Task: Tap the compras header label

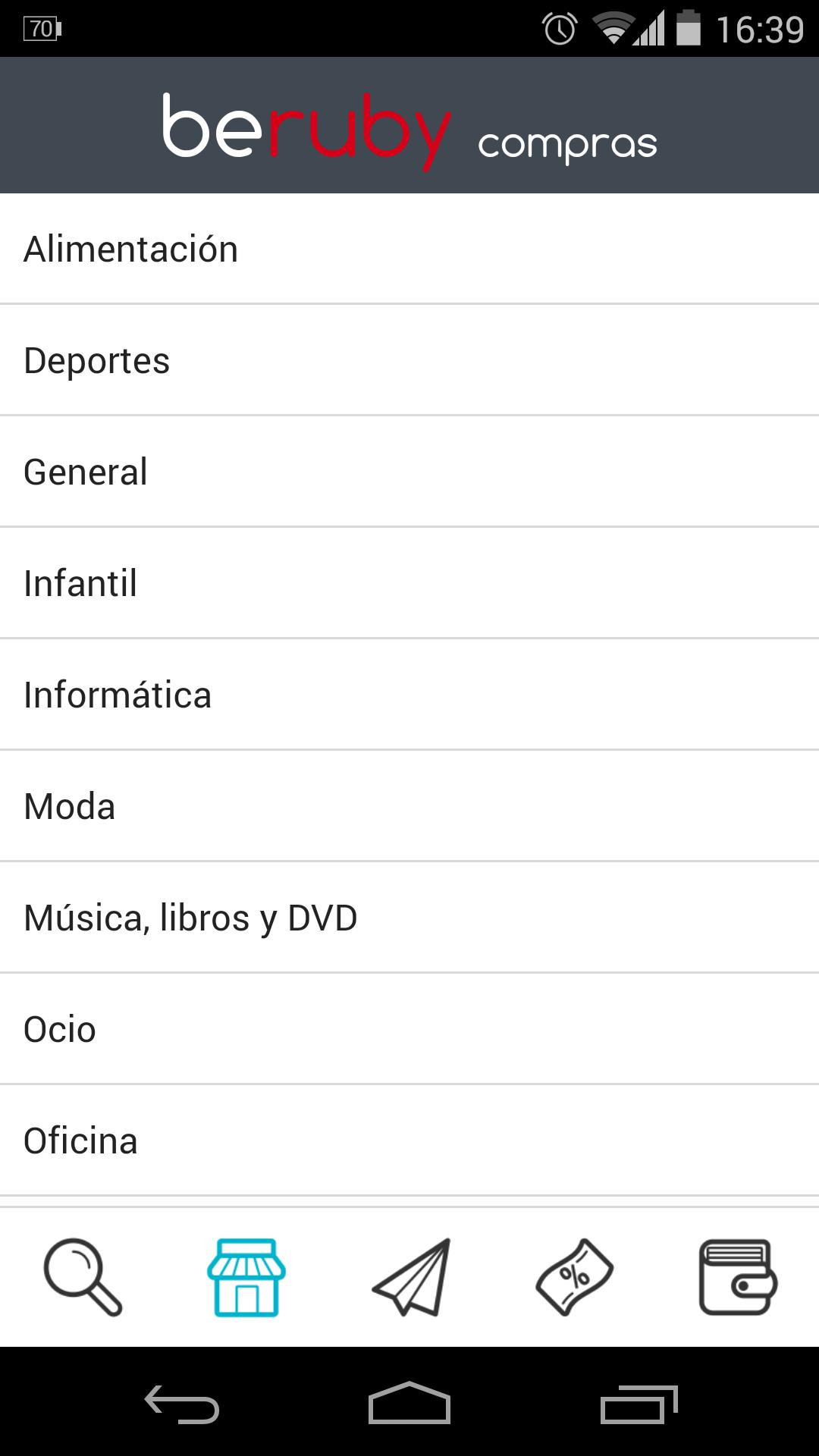Action: pos(567,144)
